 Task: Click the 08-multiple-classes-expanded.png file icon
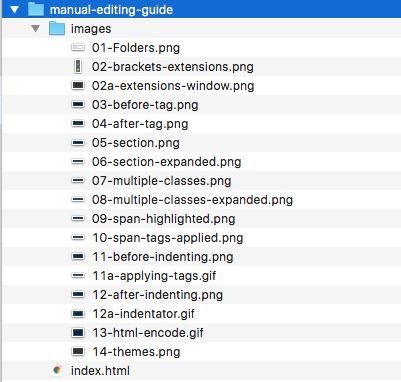click(78, 200)
